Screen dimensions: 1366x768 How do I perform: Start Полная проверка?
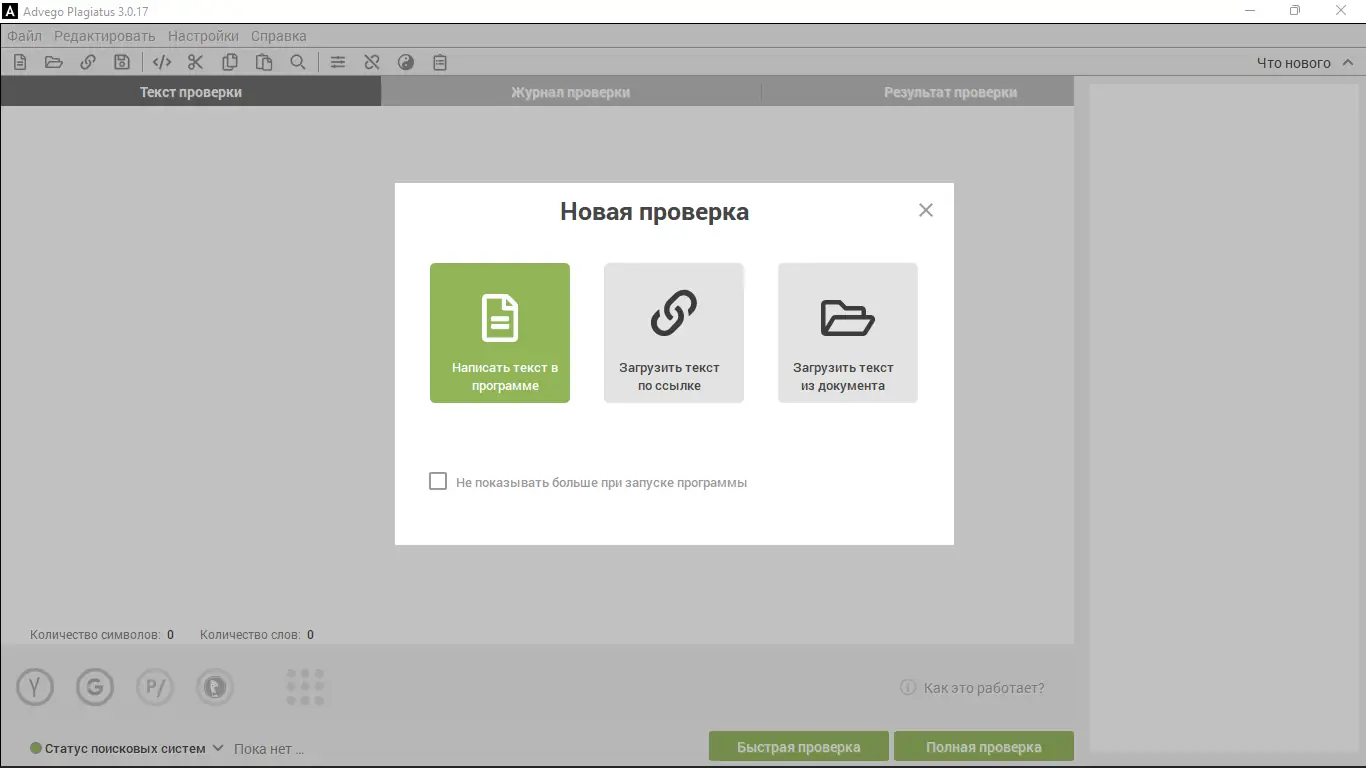984,747
